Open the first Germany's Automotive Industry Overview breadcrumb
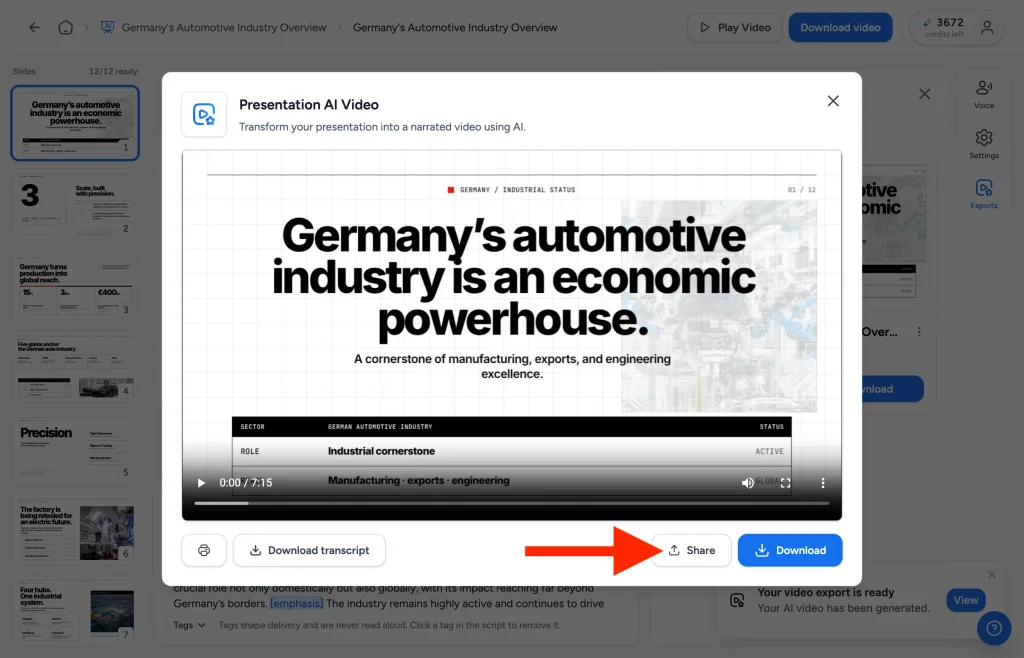The height and width of the screenshot is (658, 1024). [224, 27]
